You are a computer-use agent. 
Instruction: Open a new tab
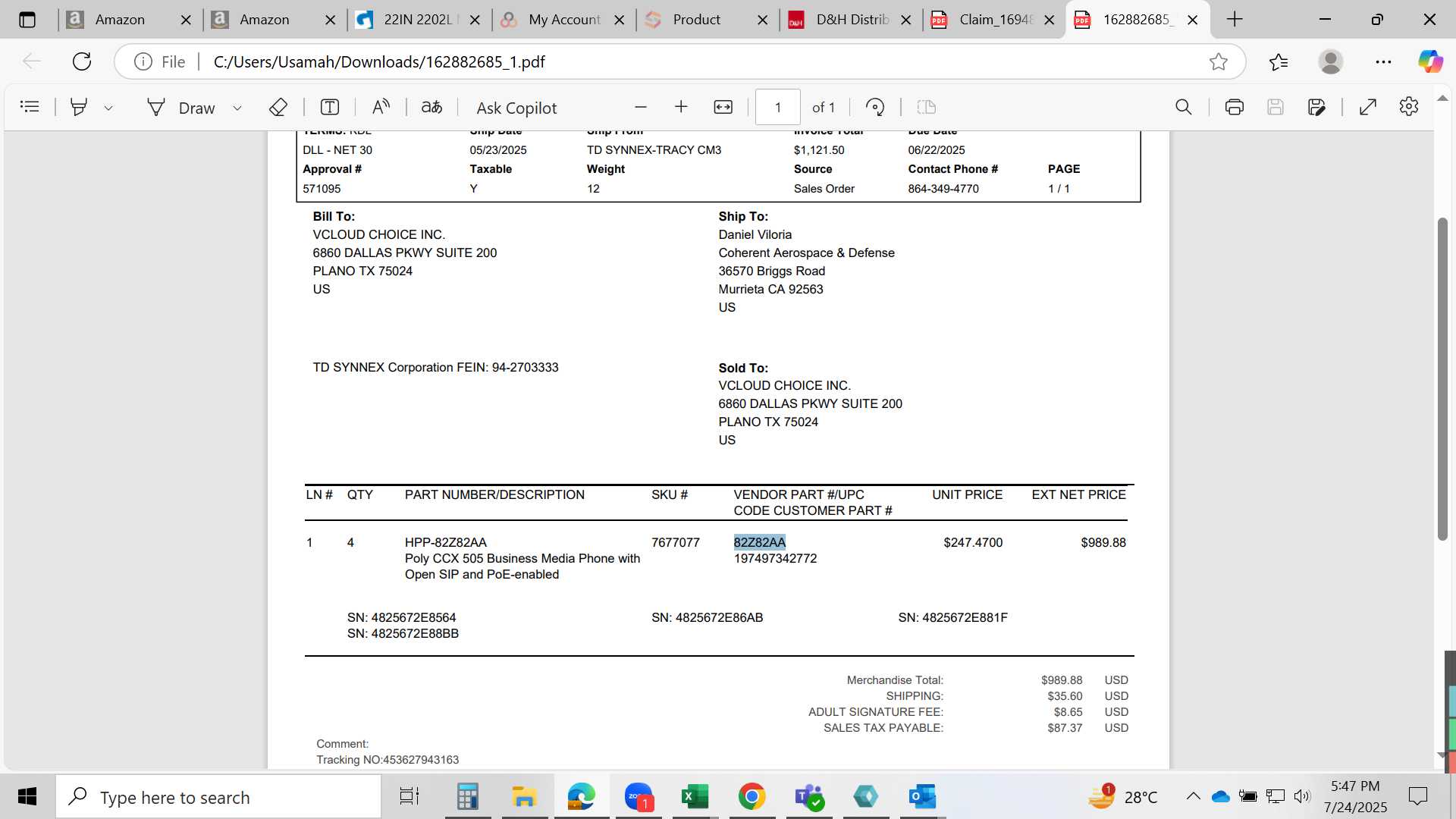tap(1235, 20)
